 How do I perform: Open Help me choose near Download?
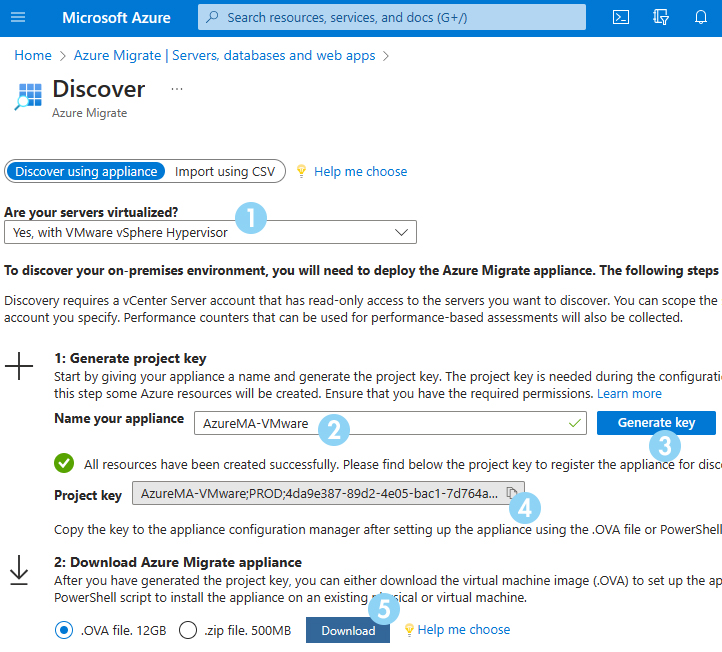(464, 629)
